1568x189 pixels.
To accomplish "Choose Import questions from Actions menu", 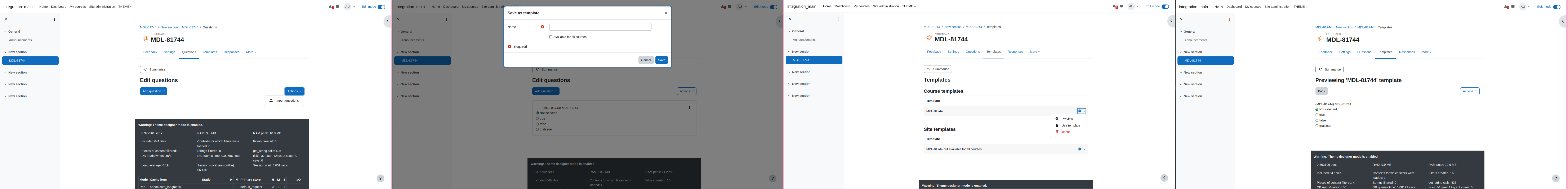I will click(x=284, y=101).
